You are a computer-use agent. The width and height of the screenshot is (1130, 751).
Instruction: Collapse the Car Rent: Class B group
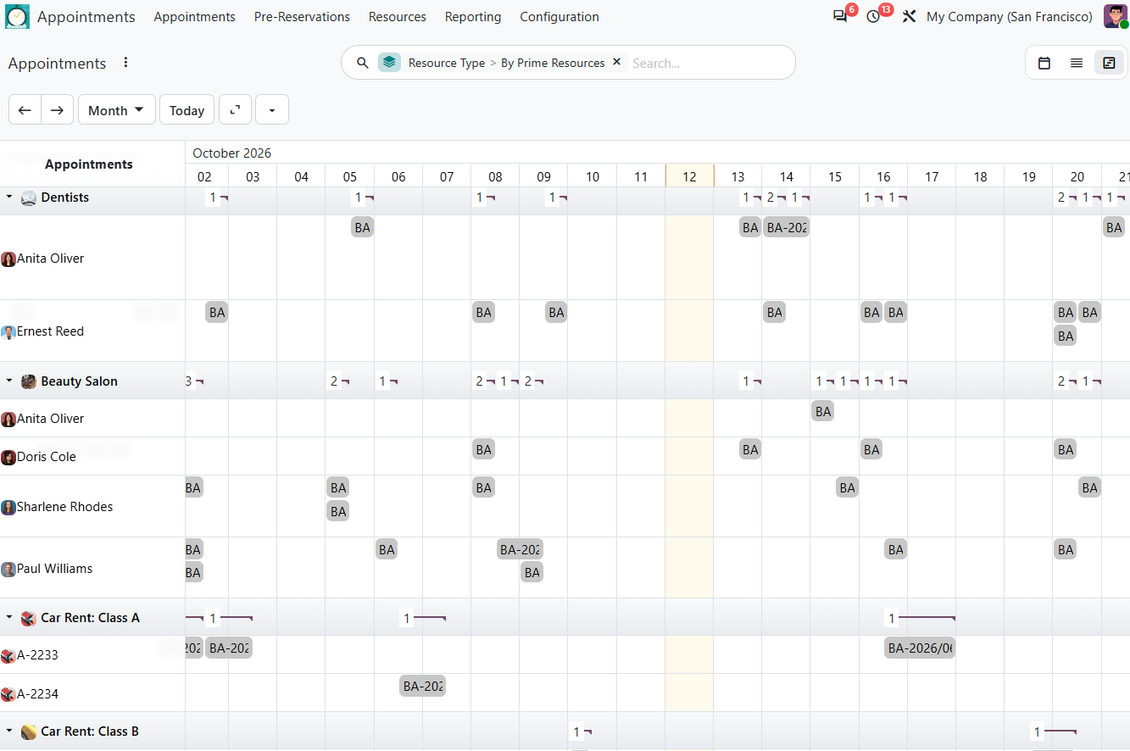pos(9,731)
